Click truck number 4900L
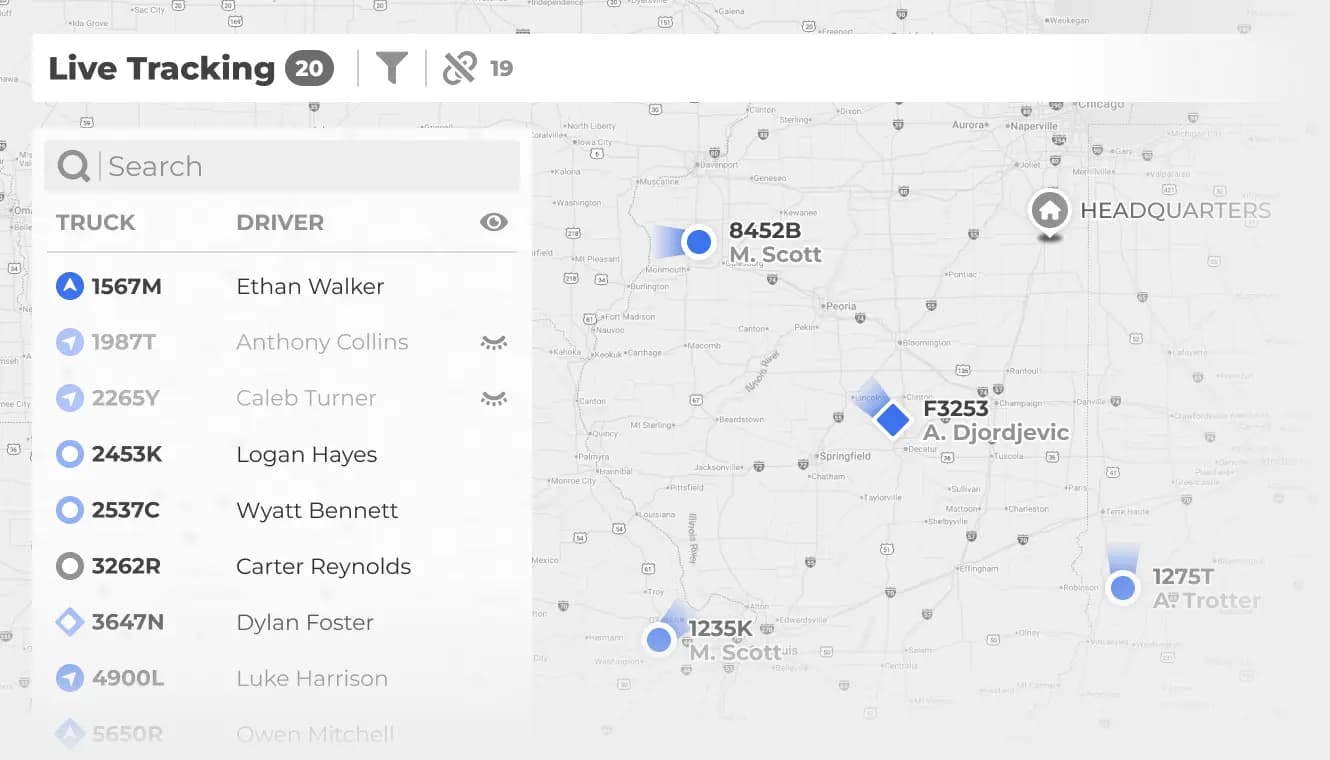The height and width of the screenshot is (760, 1330). tap(128, 679)
